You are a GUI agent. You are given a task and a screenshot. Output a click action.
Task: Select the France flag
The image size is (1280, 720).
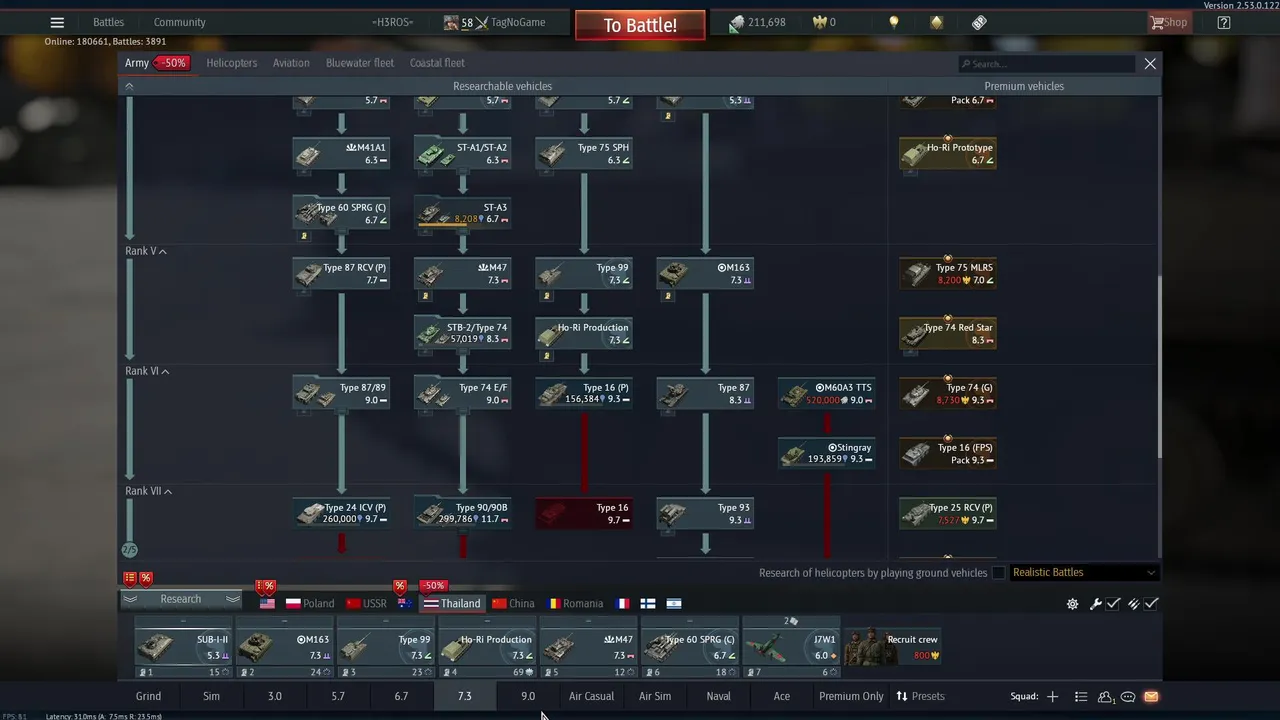click(x=623, y=604)
